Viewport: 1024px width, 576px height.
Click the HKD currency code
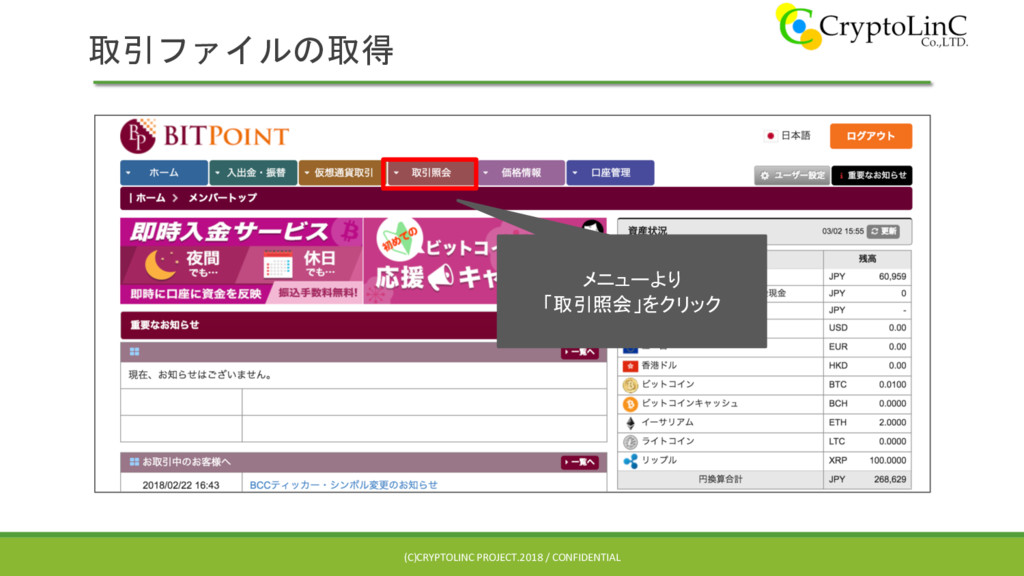[838, 366]
